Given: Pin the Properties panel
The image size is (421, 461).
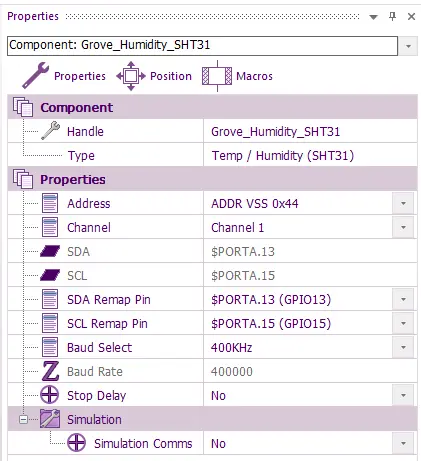Looking at the screenshot, I should coord(392,16).
